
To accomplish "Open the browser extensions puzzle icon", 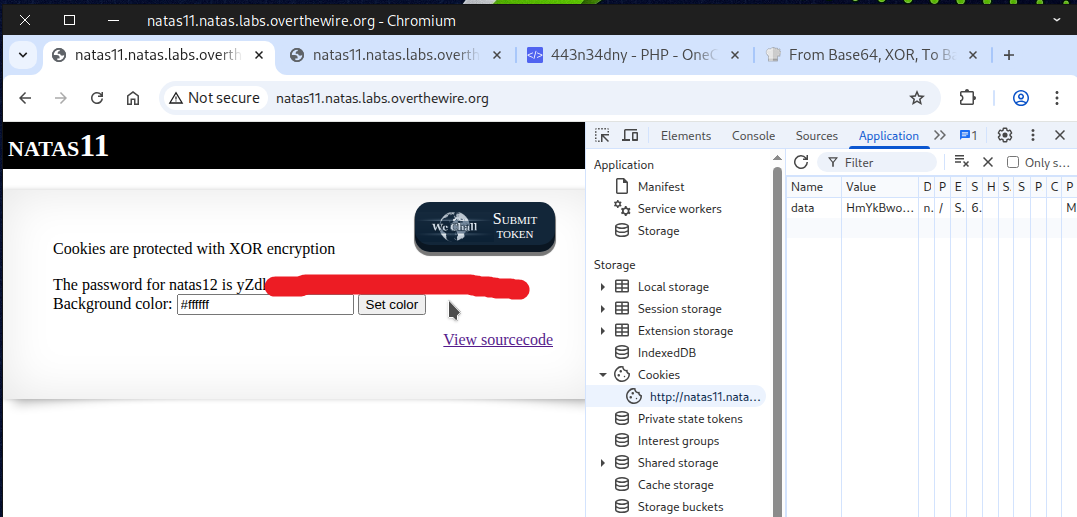I will (967, 98).
